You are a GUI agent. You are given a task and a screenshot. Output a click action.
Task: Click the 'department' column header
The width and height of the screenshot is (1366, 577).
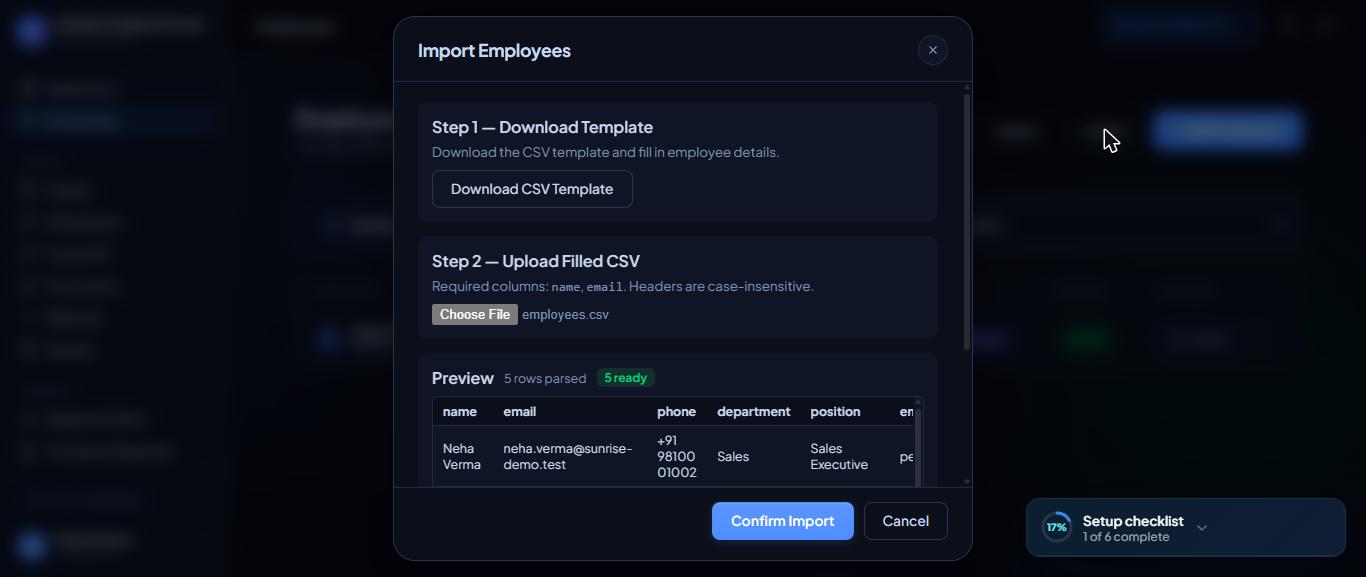point(754,412)
